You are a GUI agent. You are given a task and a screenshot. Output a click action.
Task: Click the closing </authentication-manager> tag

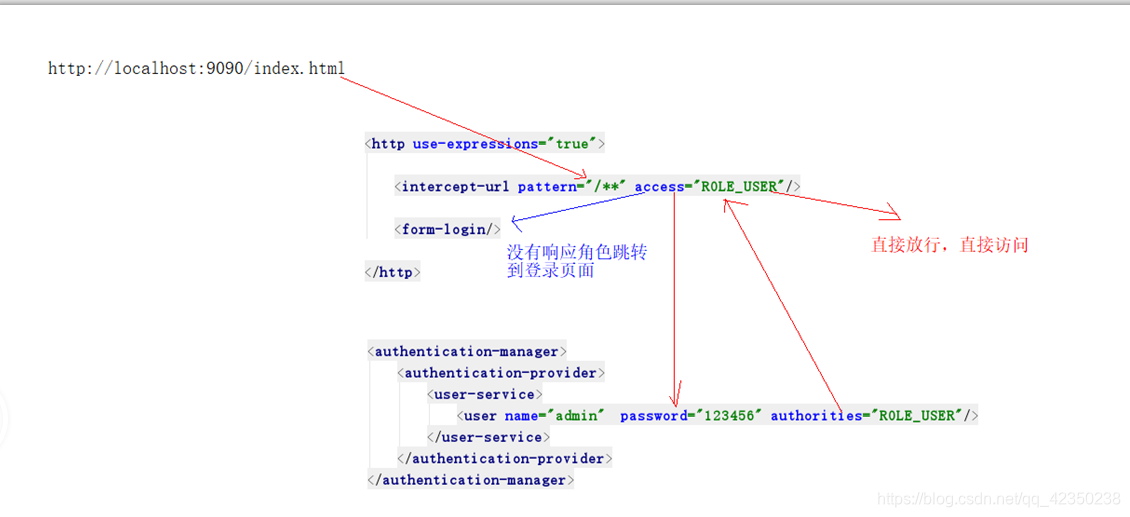coord(471,480)
